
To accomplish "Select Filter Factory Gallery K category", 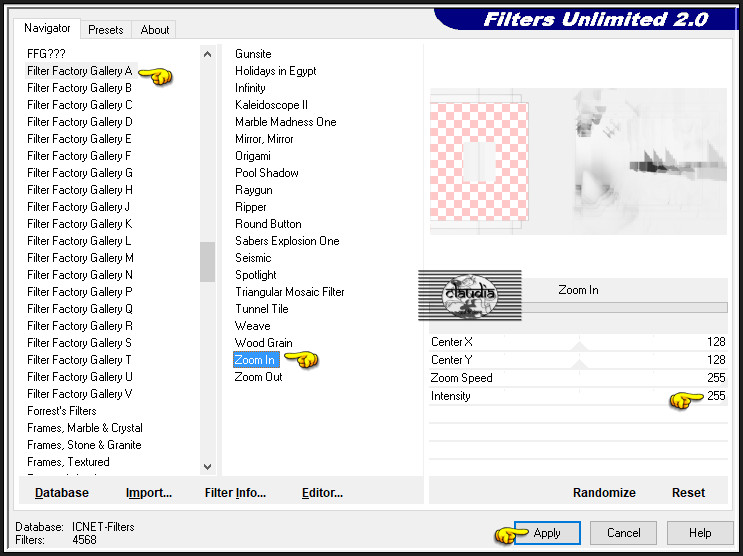I will coord(80,224).
